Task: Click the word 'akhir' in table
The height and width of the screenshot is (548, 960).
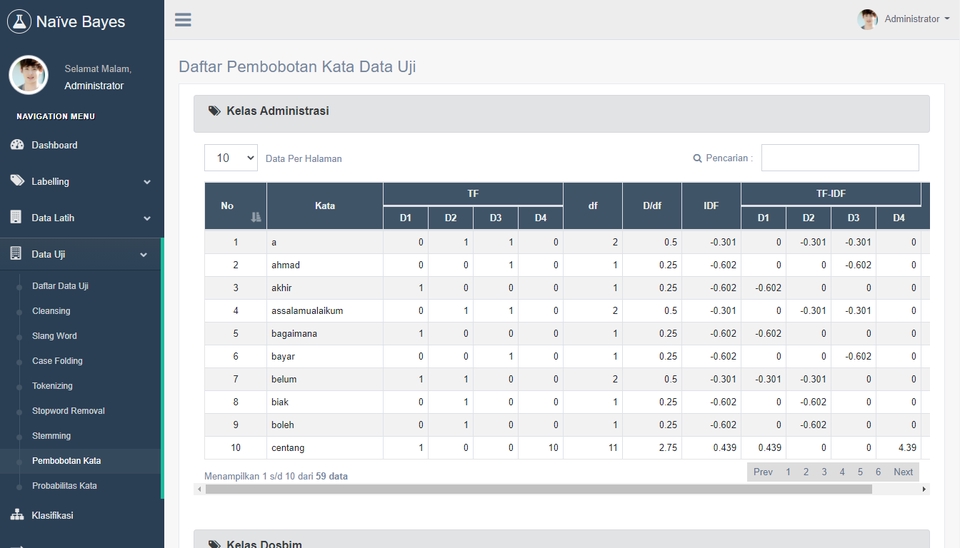Action: (x=282, y=288)
